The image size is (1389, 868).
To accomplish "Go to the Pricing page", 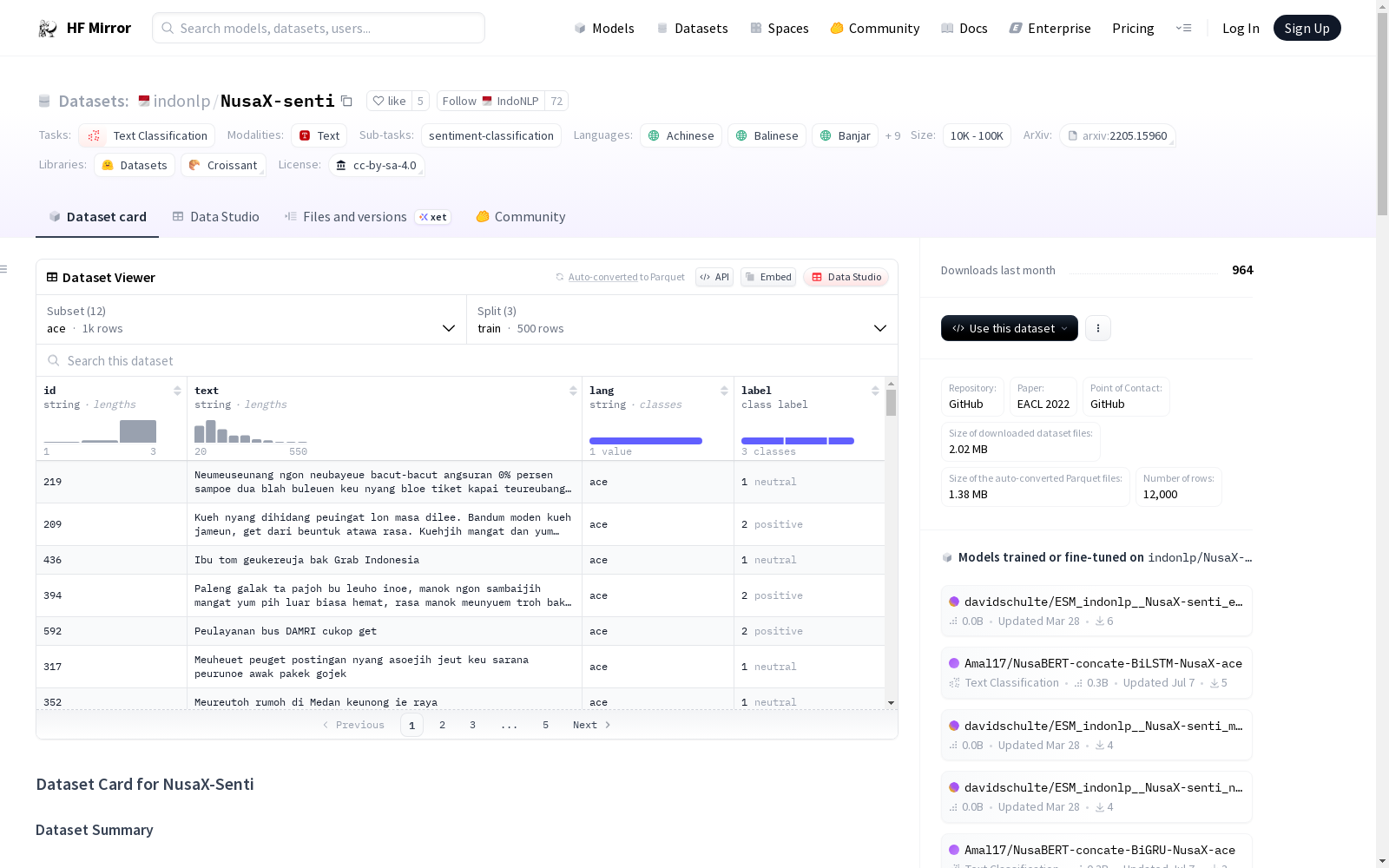I will click(x=1133, y=28).
